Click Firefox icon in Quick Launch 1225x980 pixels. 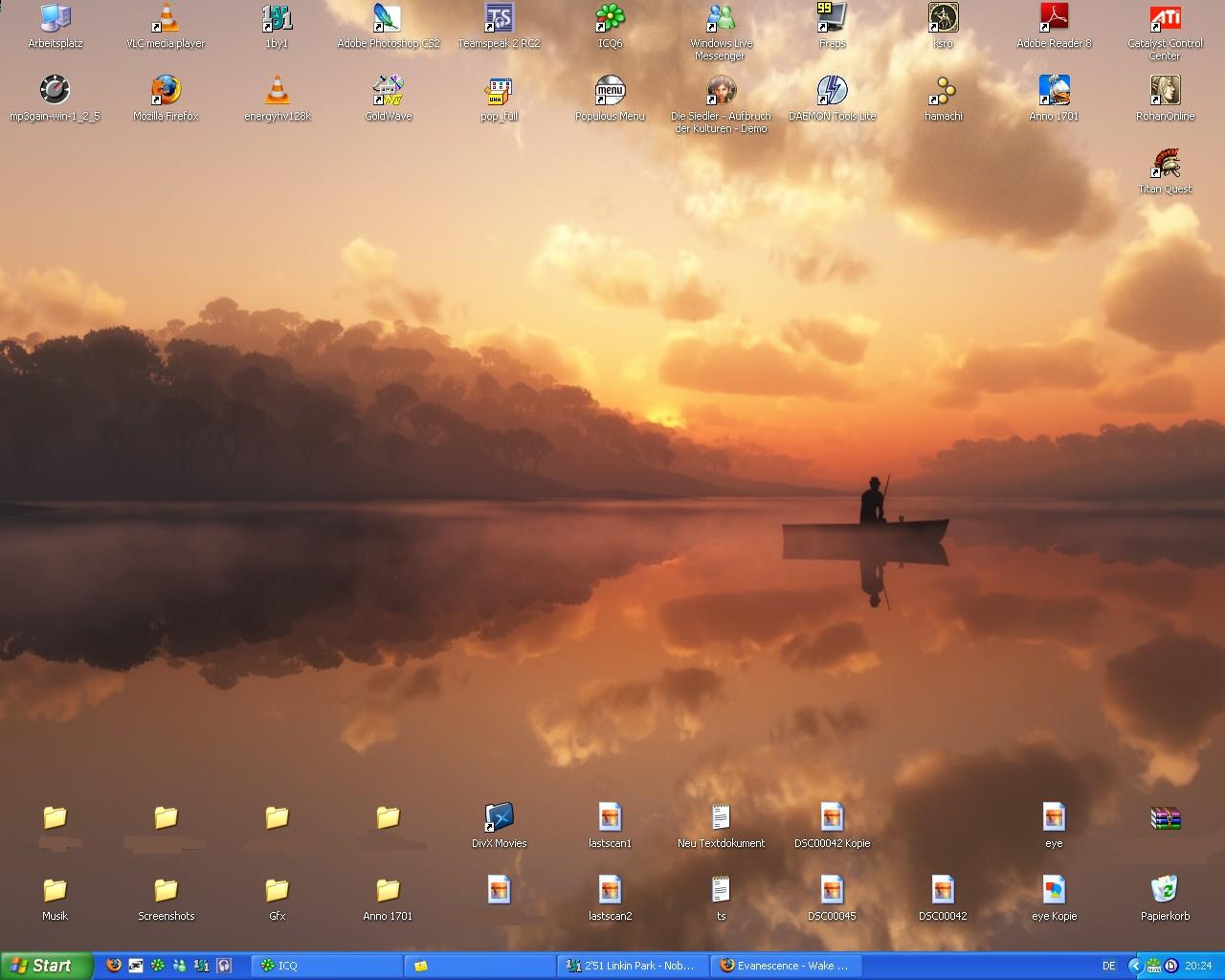point(114,966)
